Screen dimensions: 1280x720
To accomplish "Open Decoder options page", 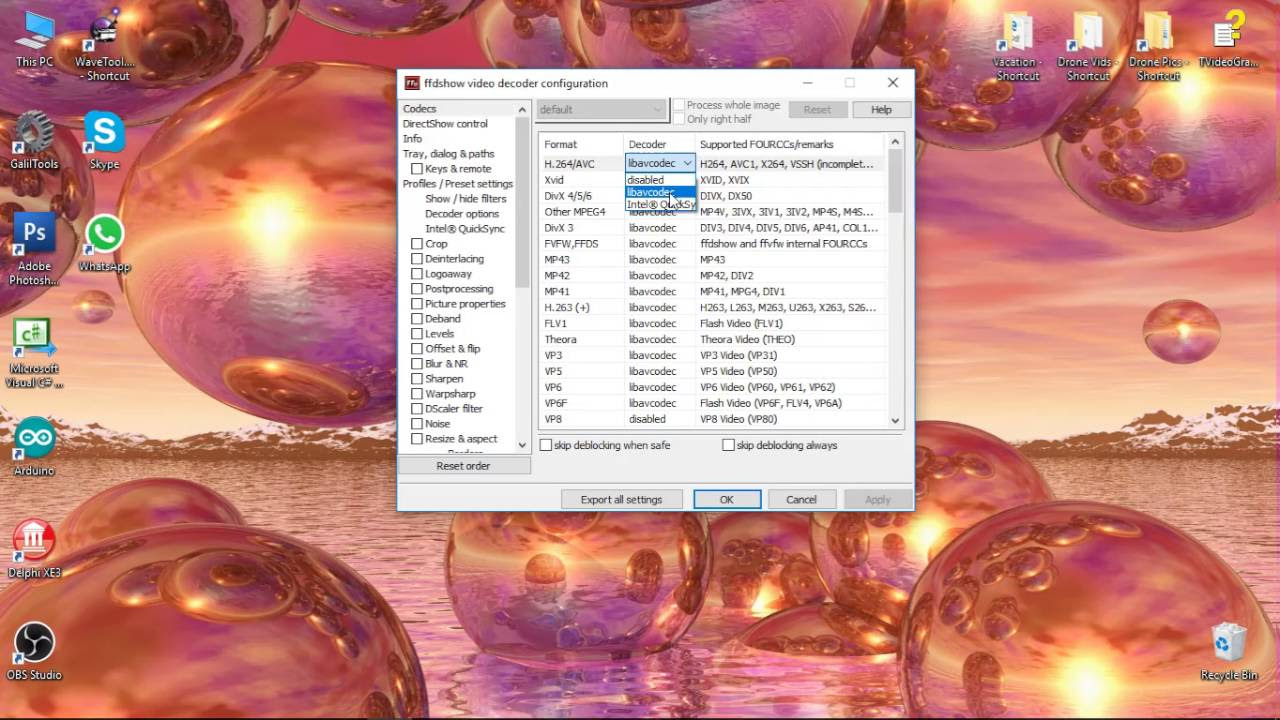I will (x=462, y=214).
